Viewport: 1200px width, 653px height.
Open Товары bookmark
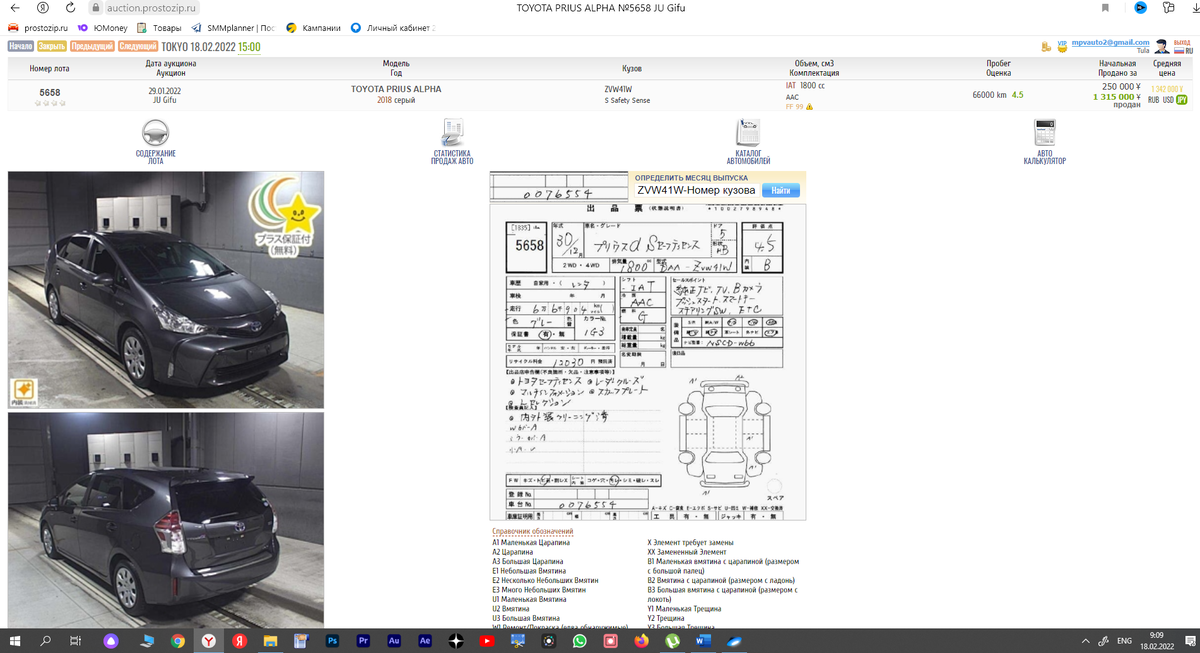160,28
